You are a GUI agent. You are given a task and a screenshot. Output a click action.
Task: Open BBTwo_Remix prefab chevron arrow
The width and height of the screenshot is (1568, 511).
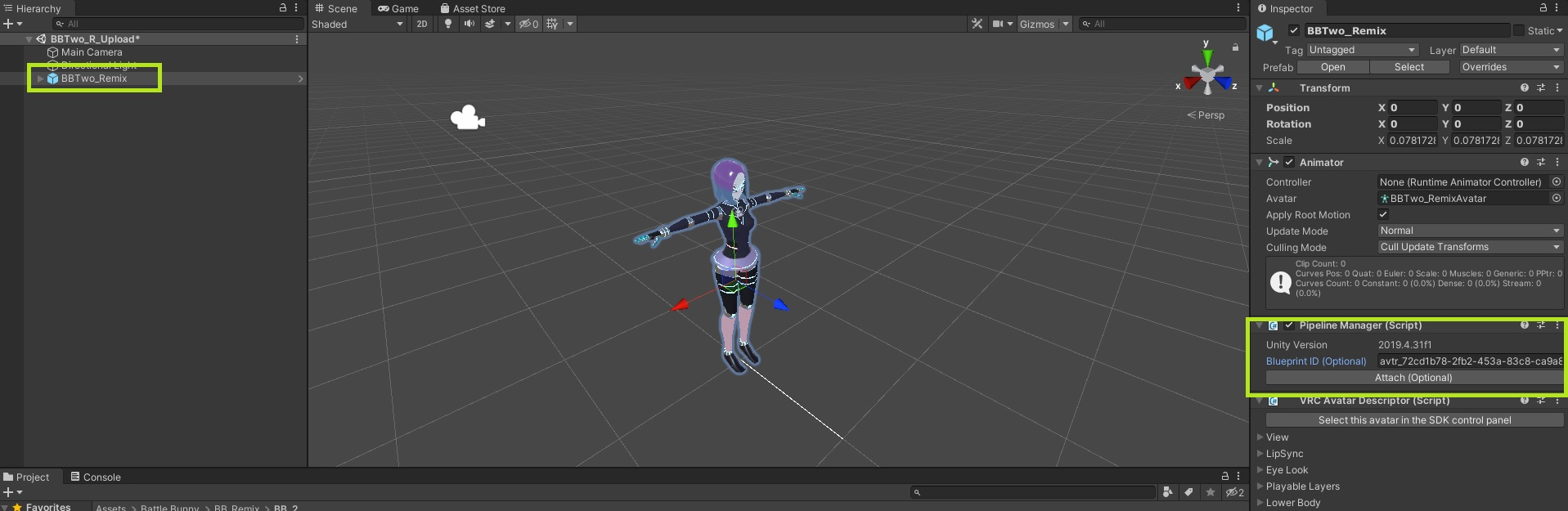[x=300, y=78]
